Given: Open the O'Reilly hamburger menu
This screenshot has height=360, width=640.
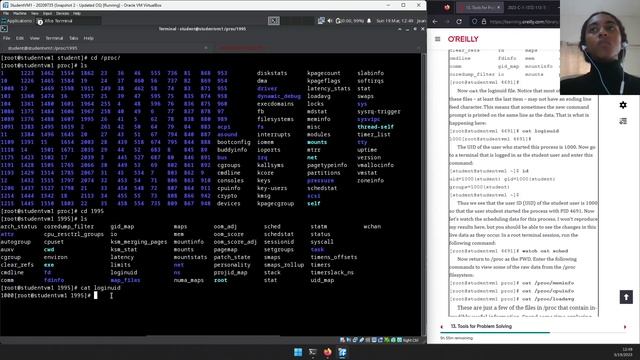Looking at the screenshot, I should pos(438,39).
